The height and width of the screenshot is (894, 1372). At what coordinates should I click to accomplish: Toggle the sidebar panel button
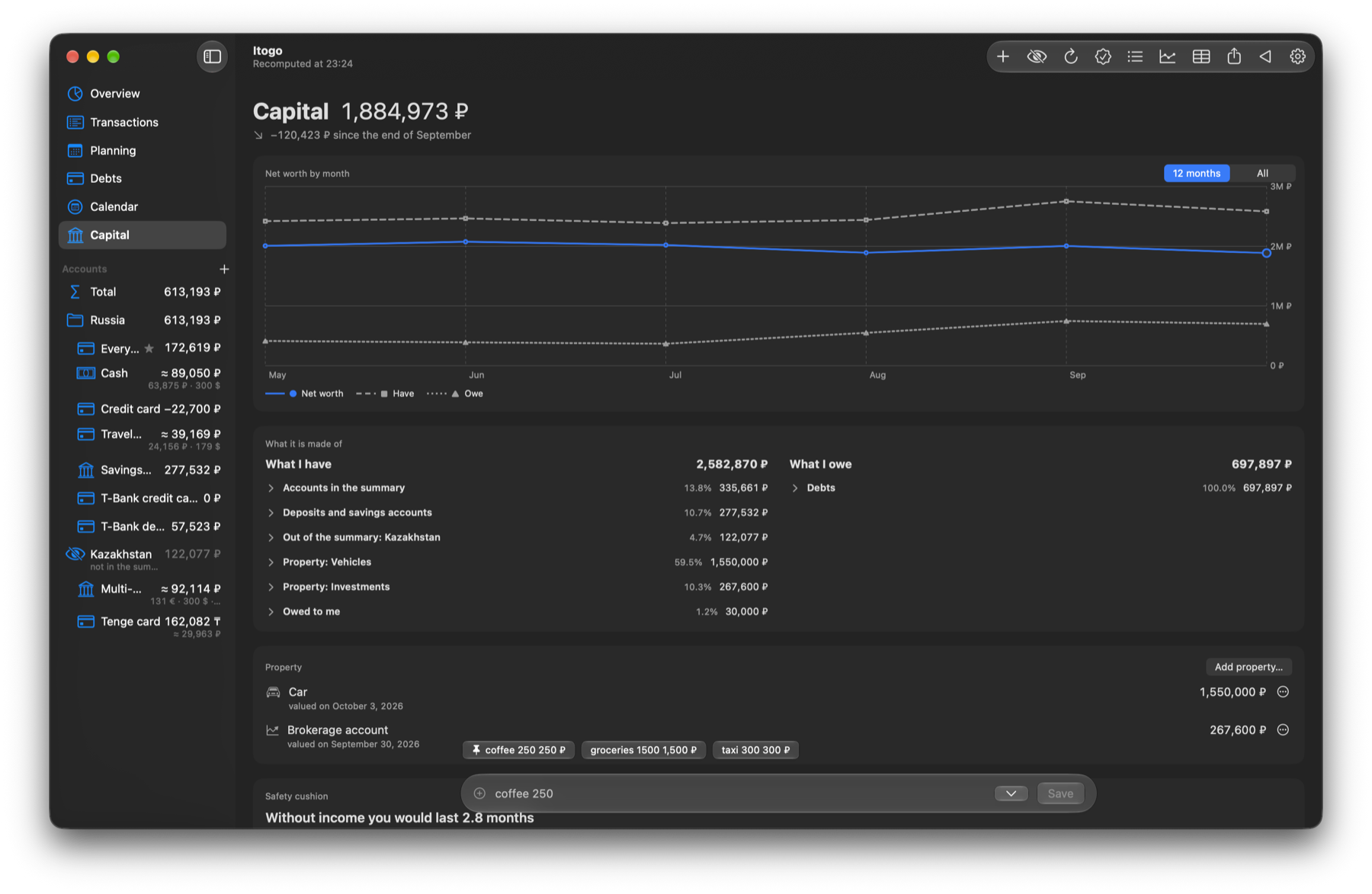(213, 56)
